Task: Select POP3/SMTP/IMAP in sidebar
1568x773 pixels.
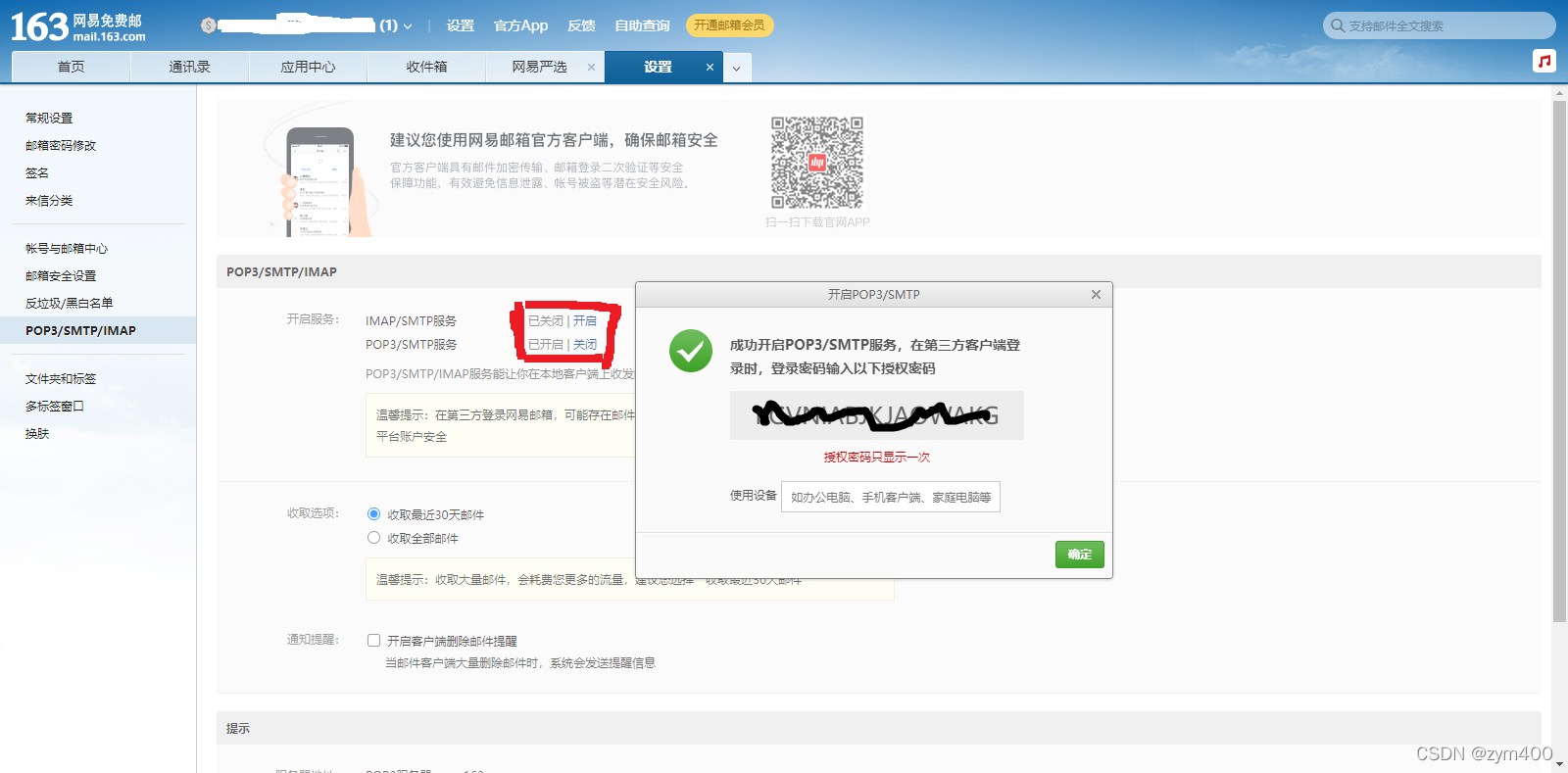Action: point(98,330)
